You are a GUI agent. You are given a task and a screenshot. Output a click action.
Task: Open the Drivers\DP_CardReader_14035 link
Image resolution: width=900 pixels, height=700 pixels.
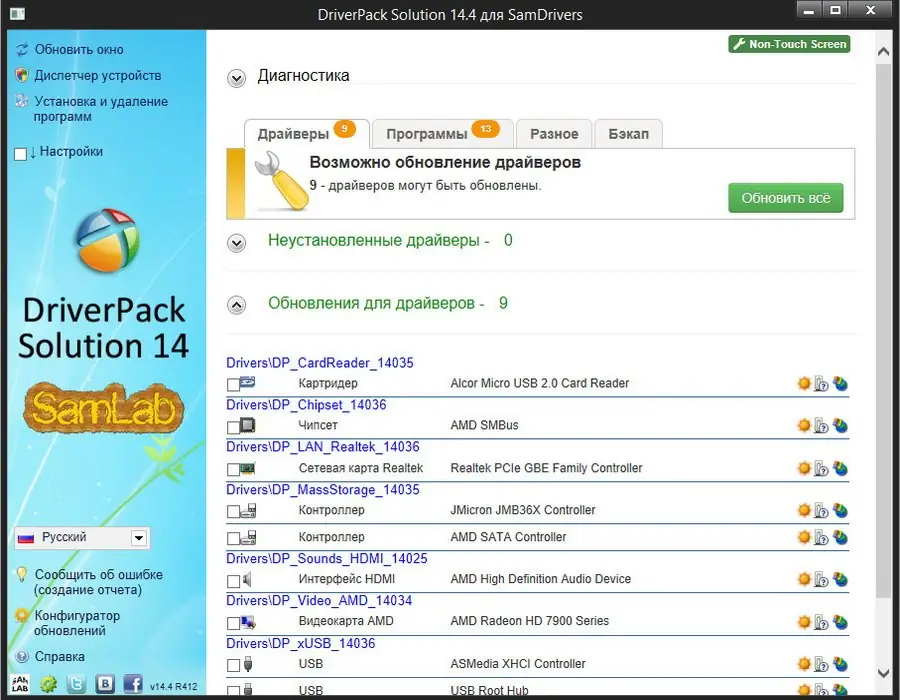(x=320, y=363)
